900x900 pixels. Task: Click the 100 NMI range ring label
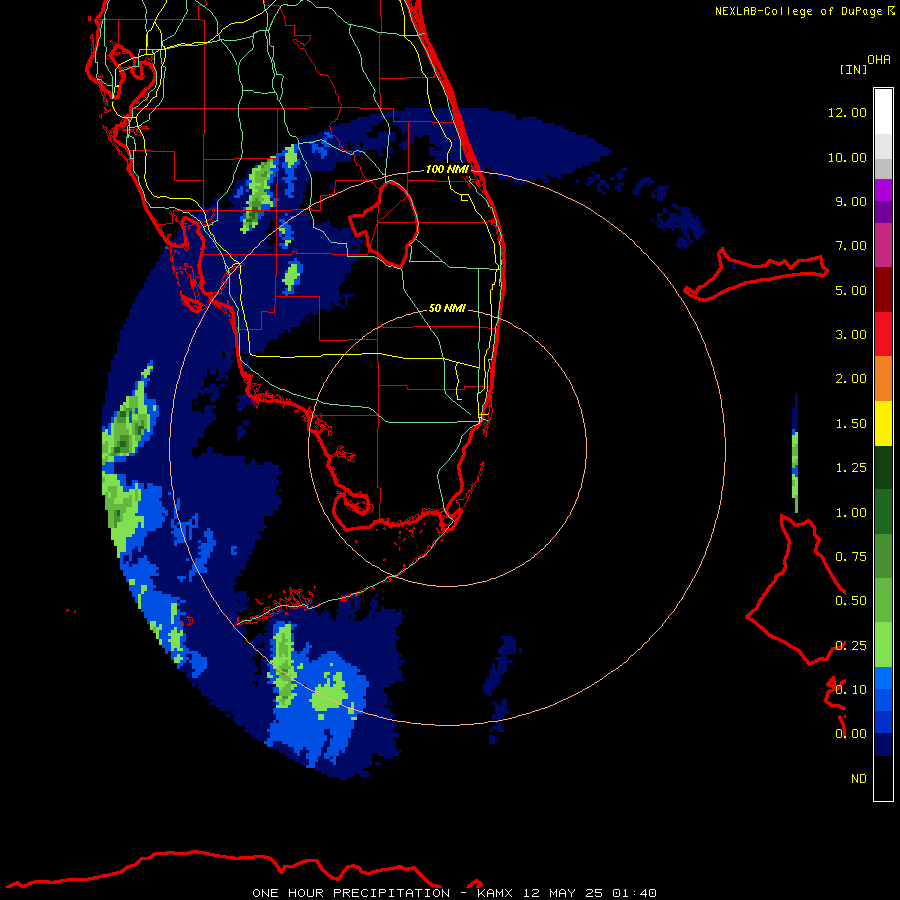tap(447, 169)
